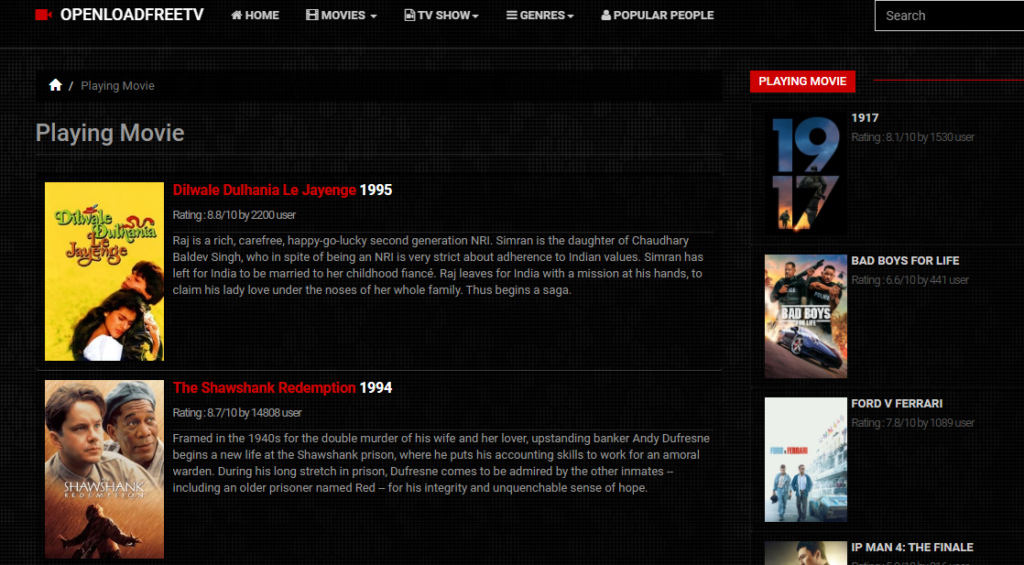Click the rating 7.8/10 by 1089 user text

point(913,423)
